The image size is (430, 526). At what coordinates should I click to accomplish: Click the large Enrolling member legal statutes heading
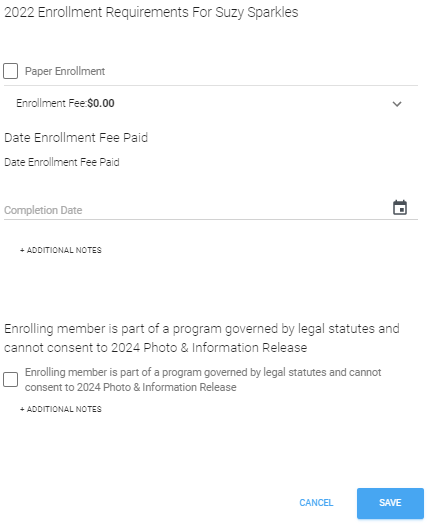click(202, 338)
